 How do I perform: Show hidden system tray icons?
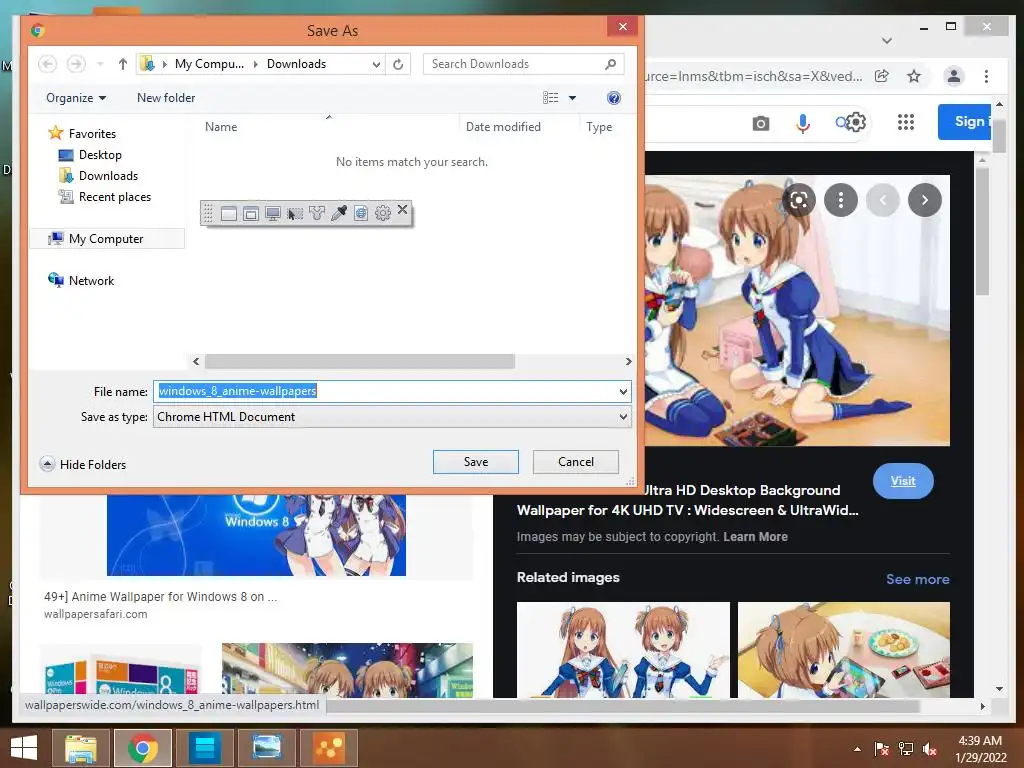pos(857,749)
